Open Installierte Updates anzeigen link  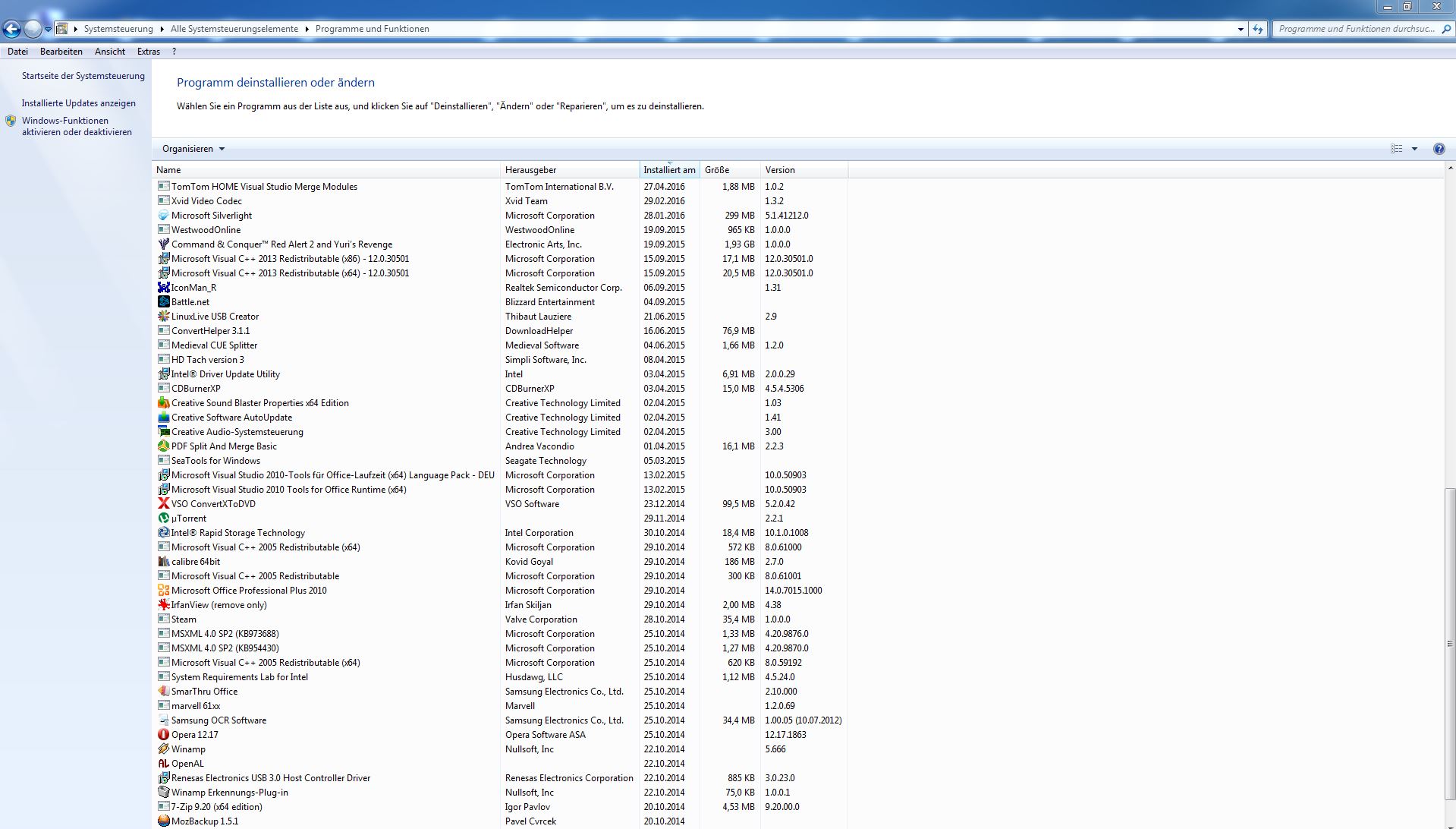click(79, 103)
